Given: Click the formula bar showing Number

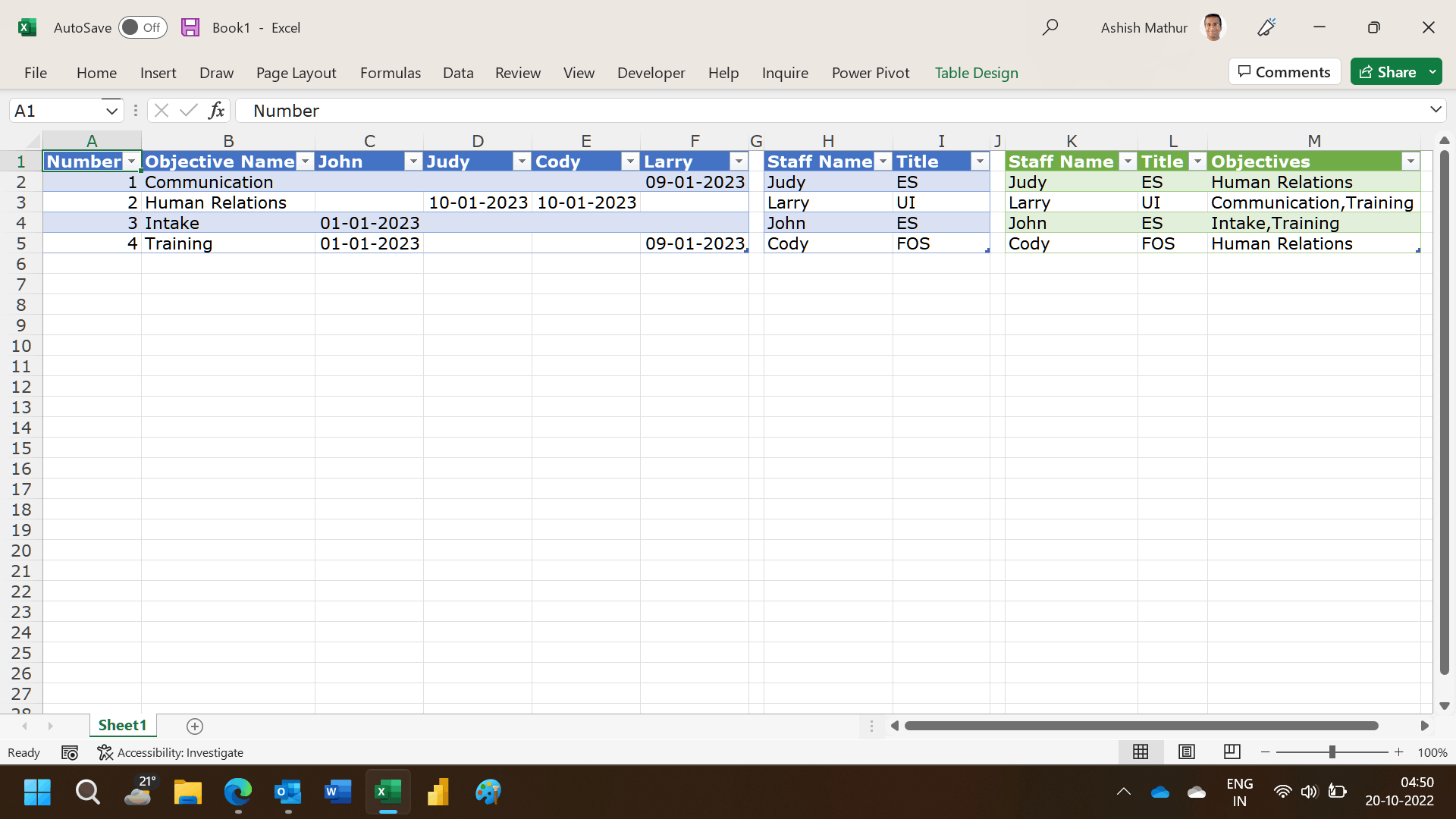Looking at the screenshot, I should point(830,111).
